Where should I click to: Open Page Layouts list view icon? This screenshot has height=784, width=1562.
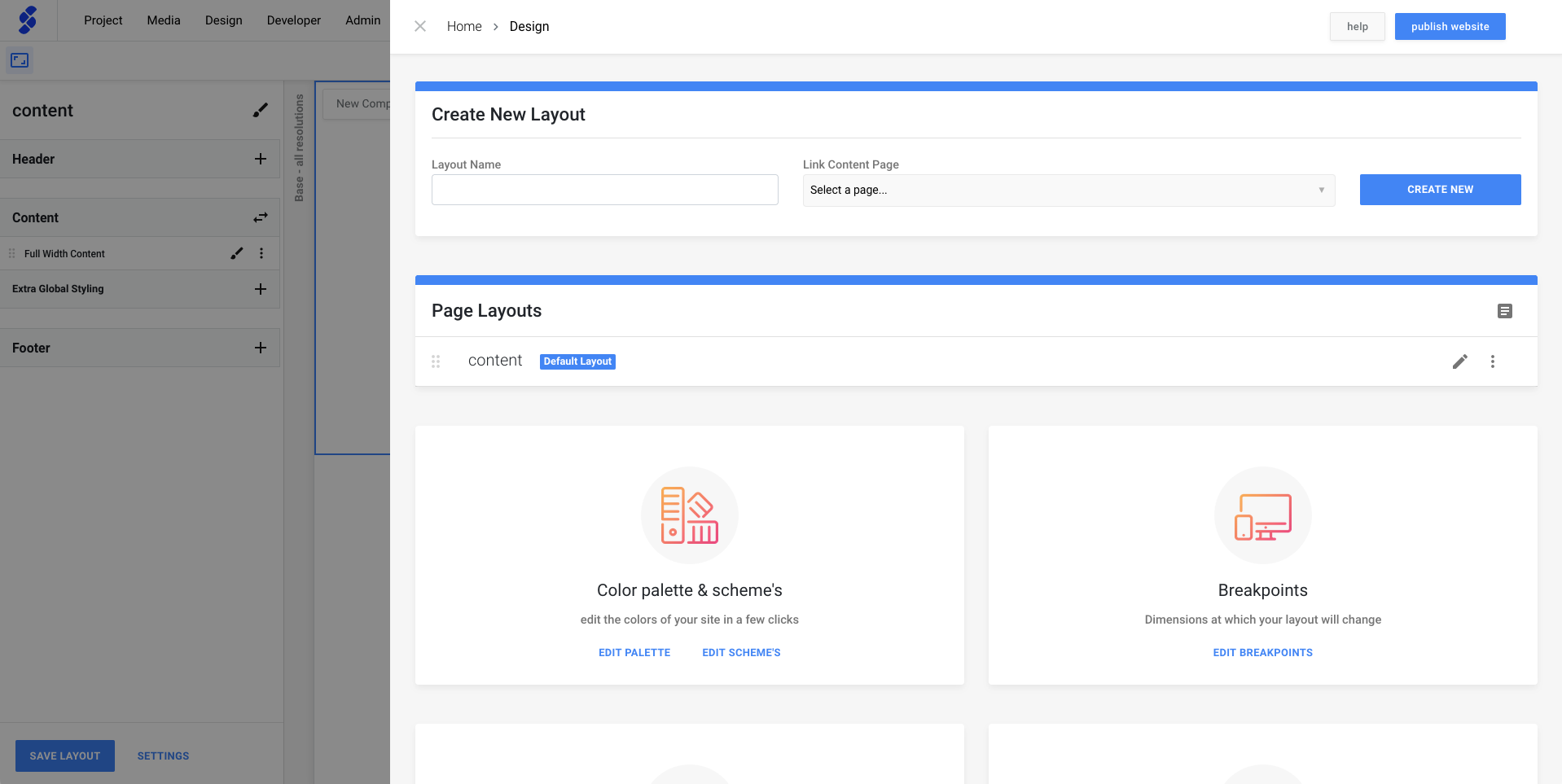pyautogui.click(x=1505, y=311)
